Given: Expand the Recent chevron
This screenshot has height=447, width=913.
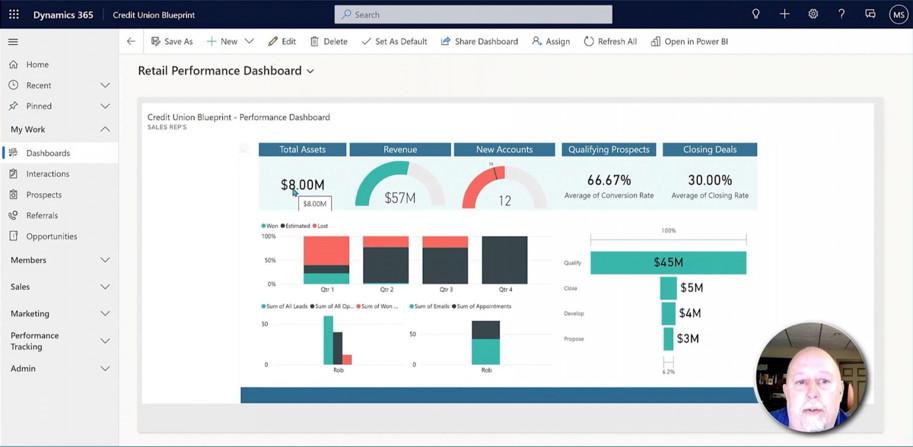Looking at the screenshot, I should [x=105, y=86].
